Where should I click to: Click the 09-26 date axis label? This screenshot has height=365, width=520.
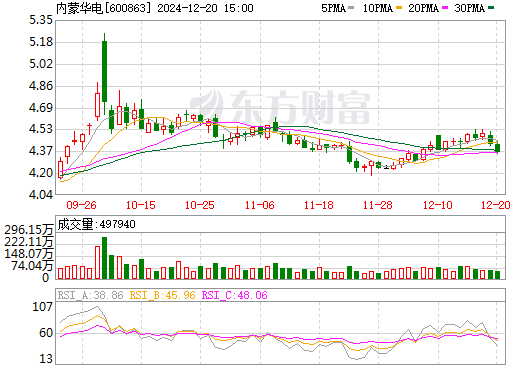pyautogui.click(x=81, y=205)
